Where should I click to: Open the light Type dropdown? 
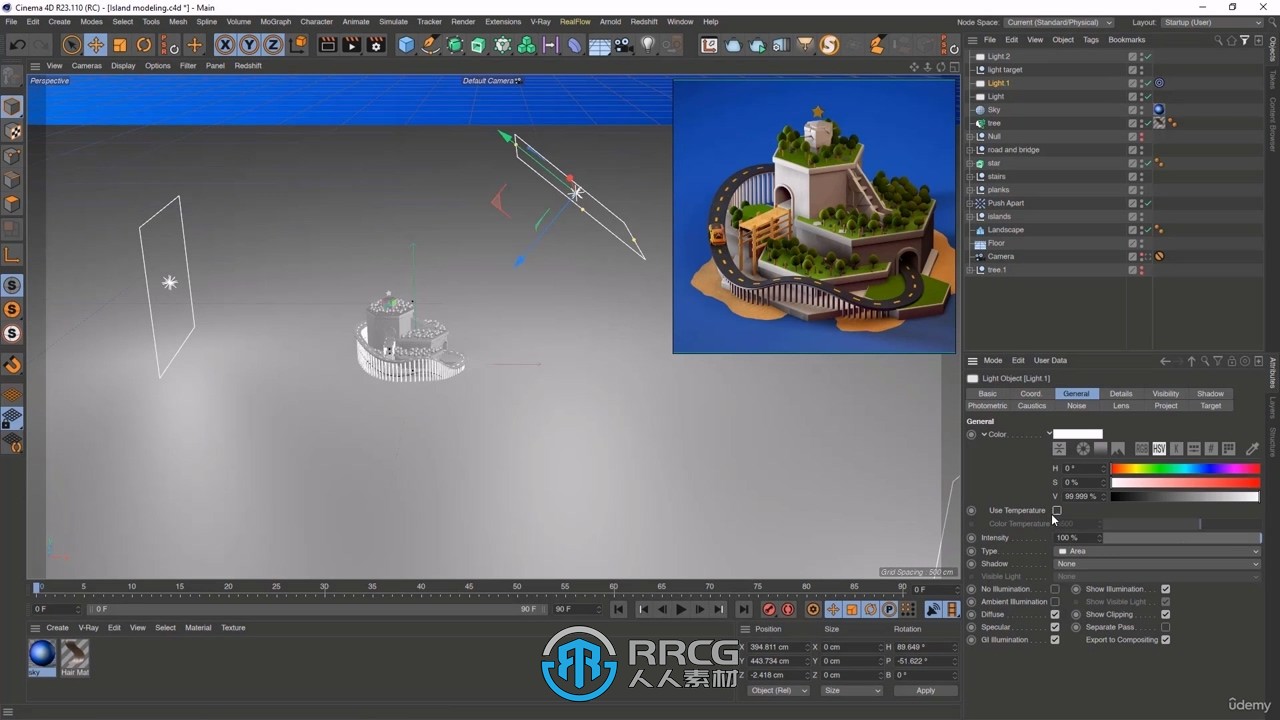[1158, 551]
